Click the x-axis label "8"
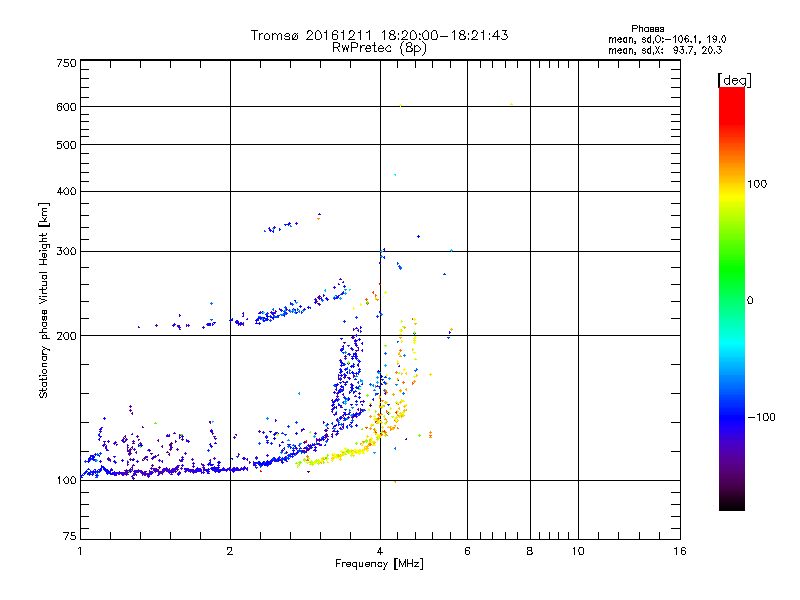800x600 pixels. 530,551
